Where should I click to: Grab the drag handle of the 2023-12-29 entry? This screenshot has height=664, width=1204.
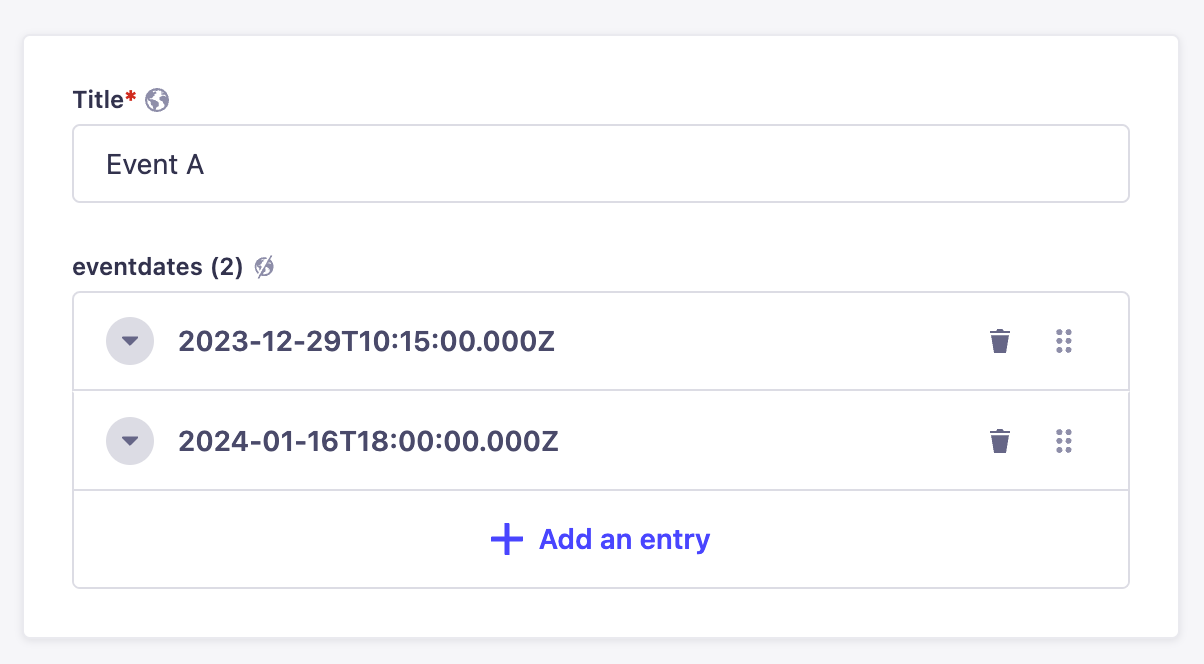coord(1064,341)
